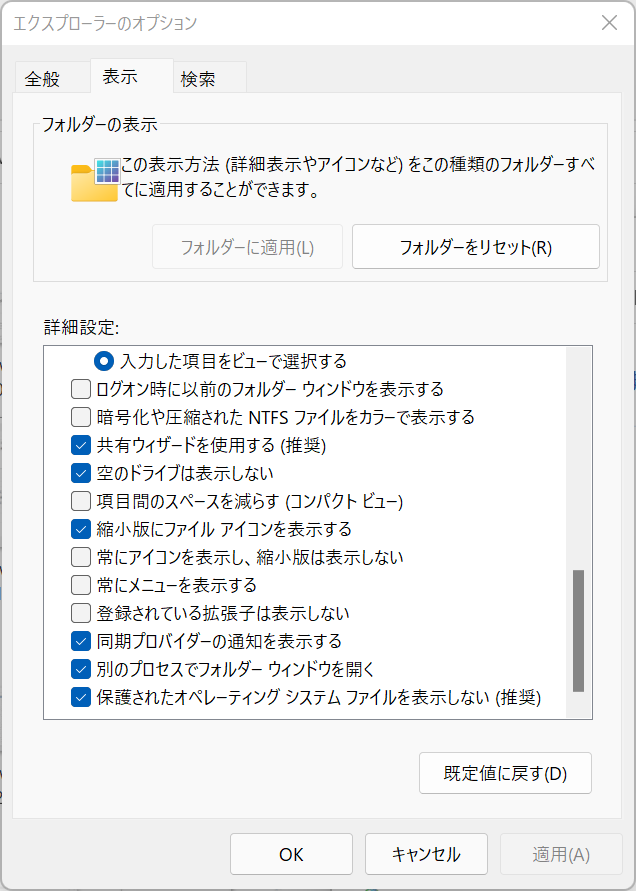Uncheck 保護されたオペレーティング システム ファイルを表示しない
The image size is (636, 891).
point(81,697)
